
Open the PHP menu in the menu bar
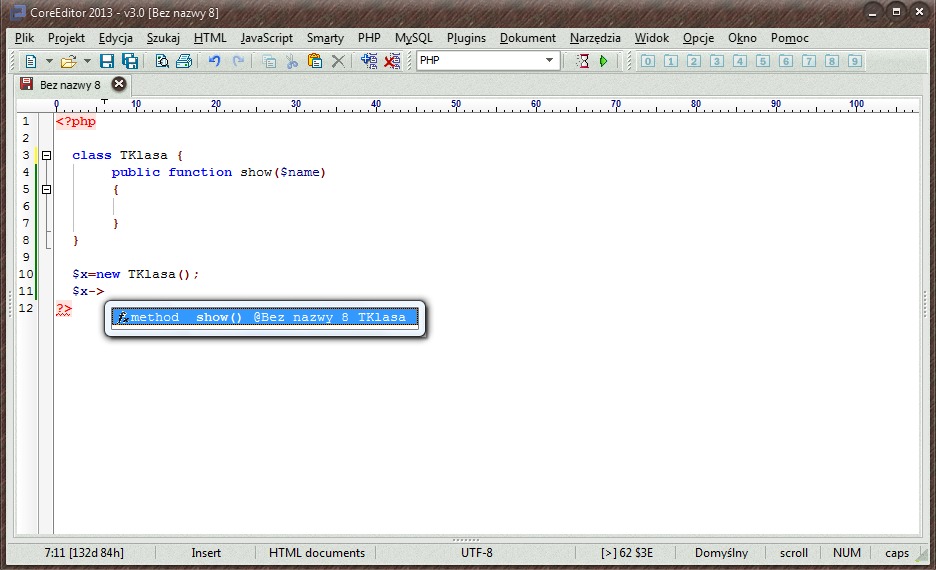369,38
